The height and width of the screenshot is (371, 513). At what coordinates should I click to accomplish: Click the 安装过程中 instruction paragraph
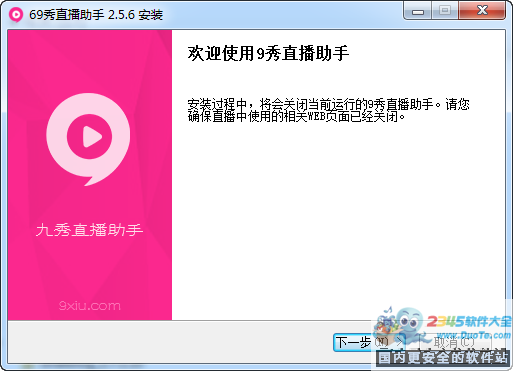[x=328, y=110]
